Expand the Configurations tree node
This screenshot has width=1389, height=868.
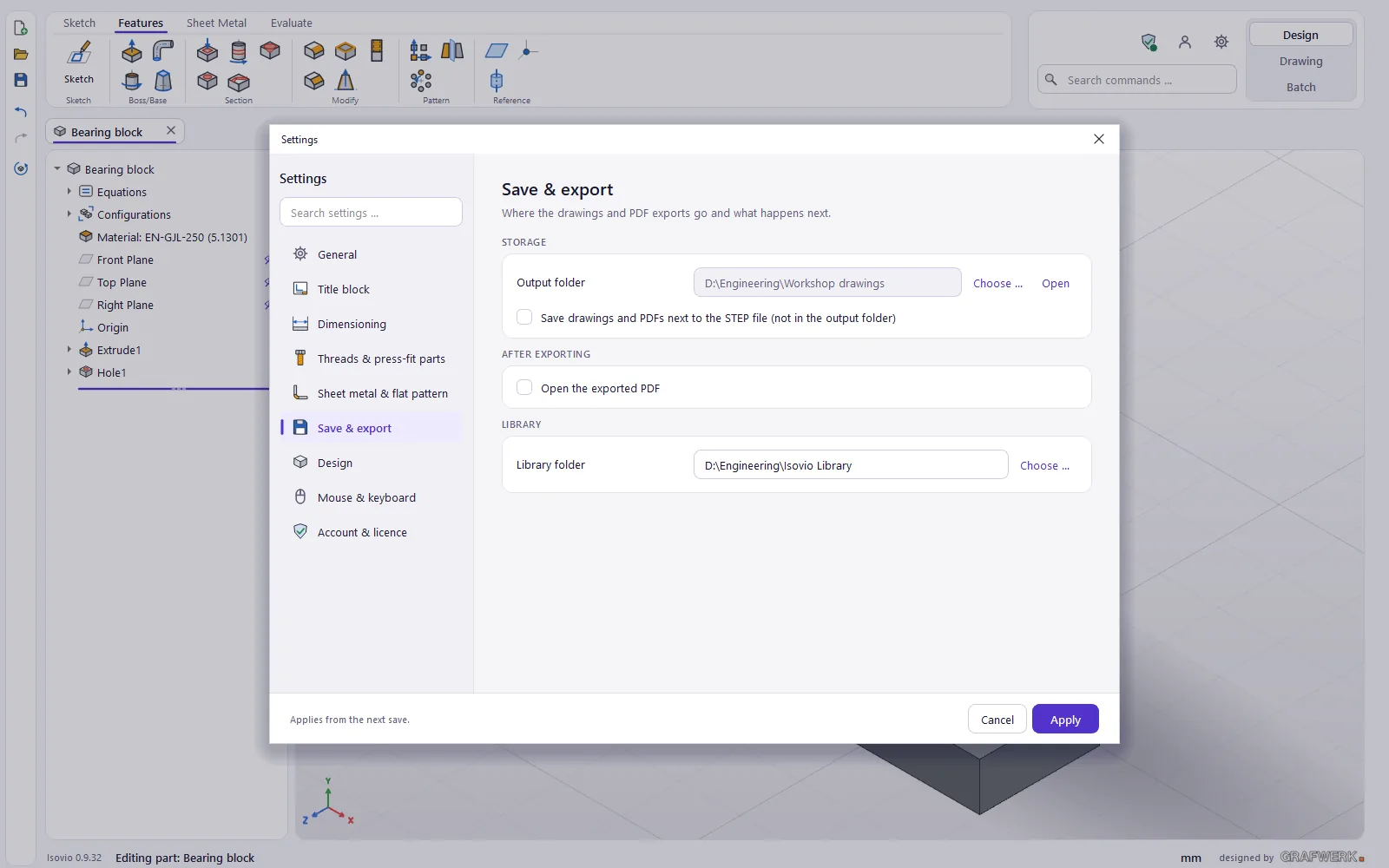click(69, 214)
